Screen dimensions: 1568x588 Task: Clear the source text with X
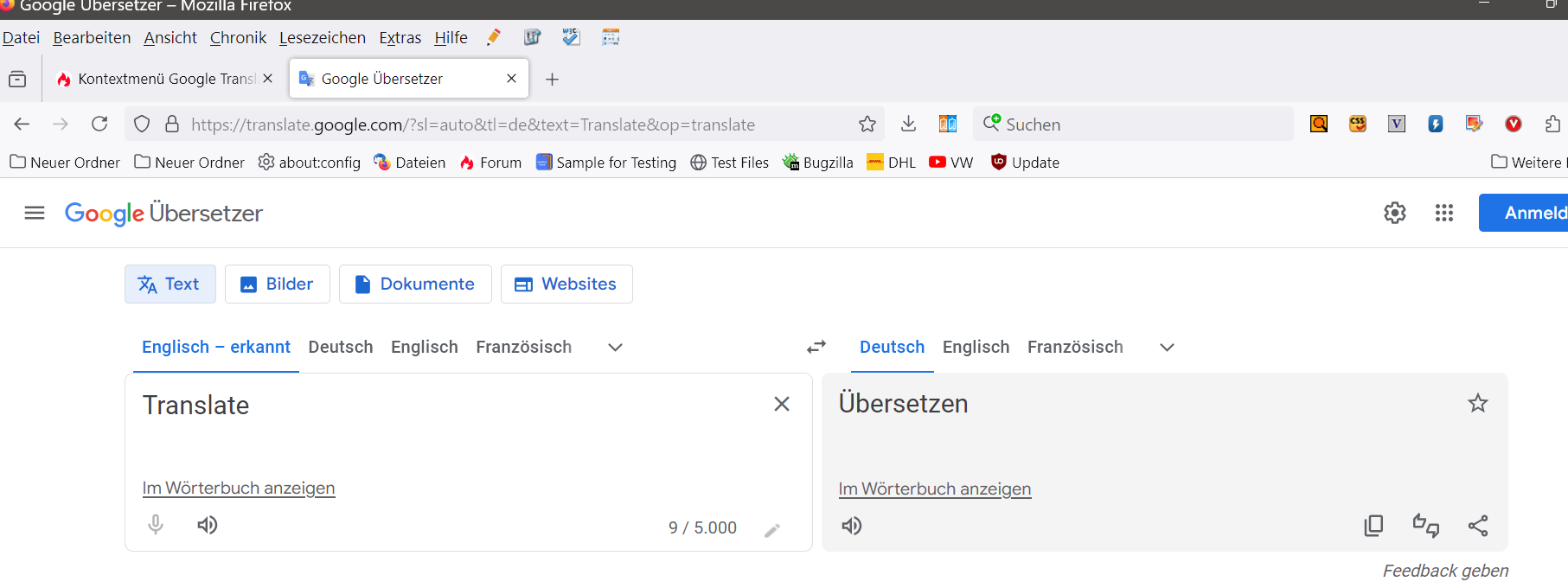[782, 404]
